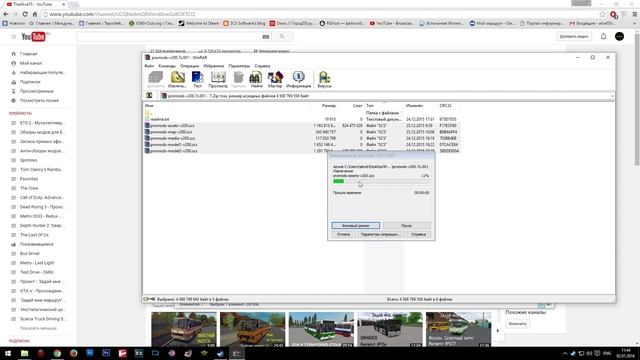This screenshot has width=640, height=360.
Task: Show the system tray hidden icons chevron
Action: pos(565,353)
